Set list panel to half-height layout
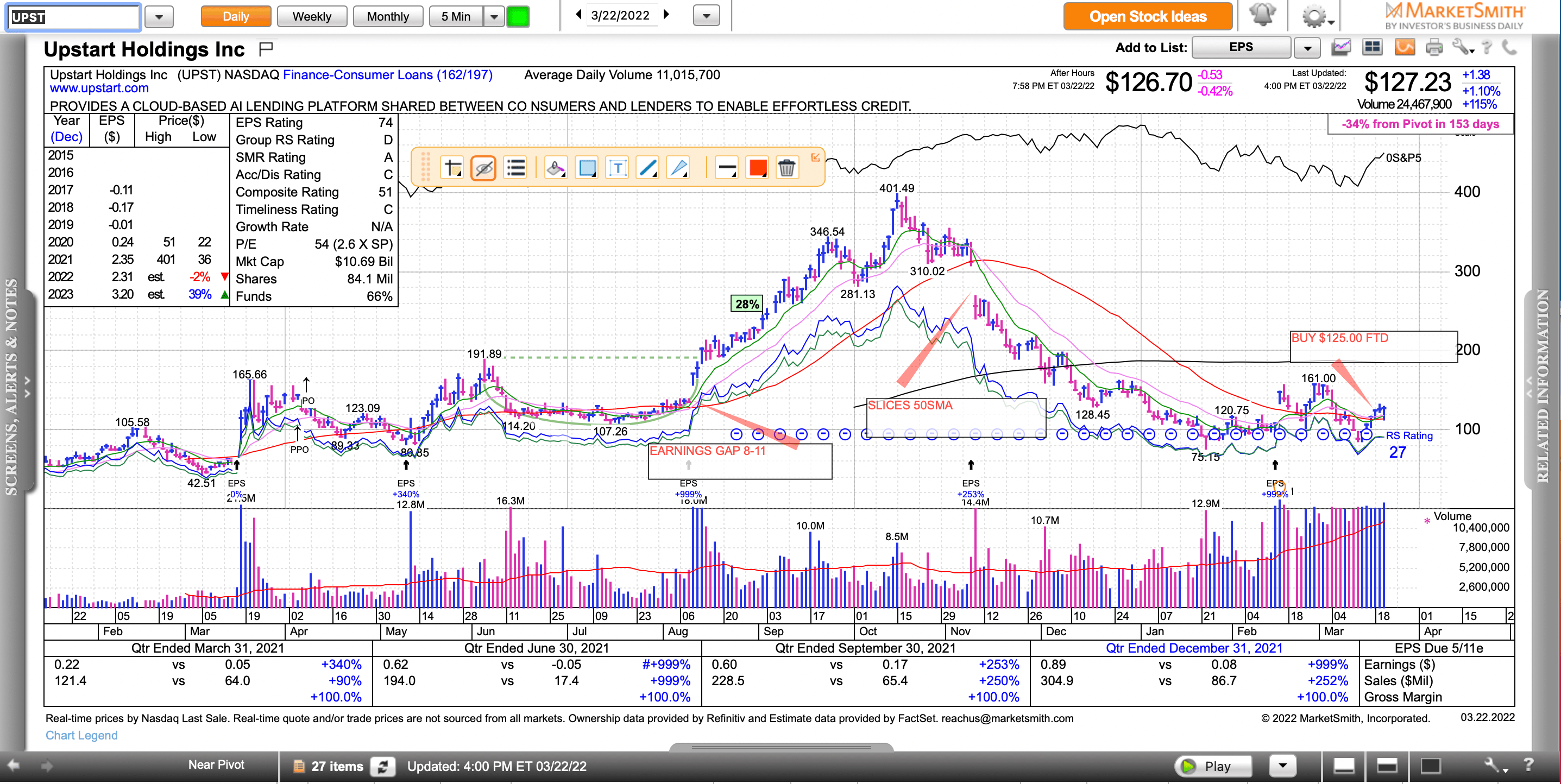 1387,766
